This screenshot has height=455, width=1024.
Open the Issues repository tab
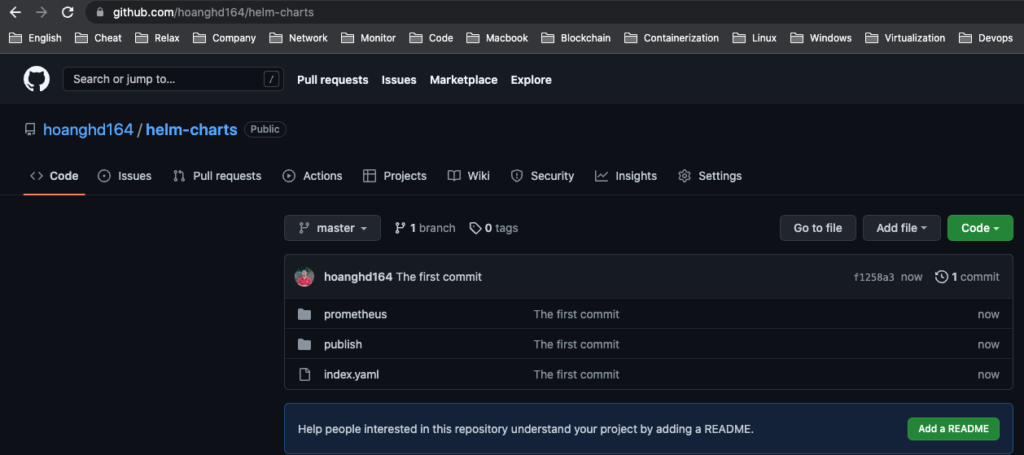click(x=124, y=176)
